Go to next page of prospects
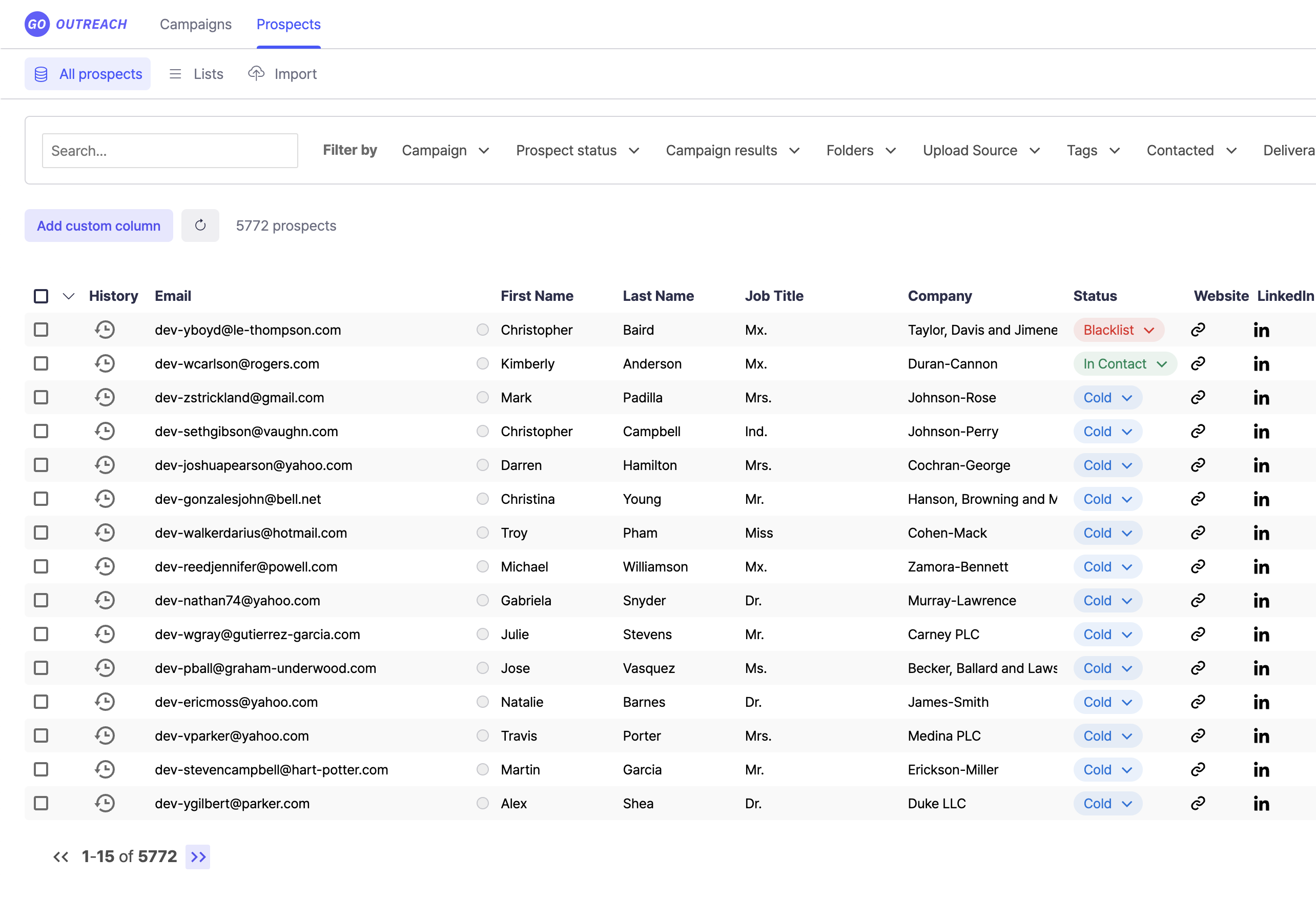The height and width of the screenshot is (899, 1316). 198,856
